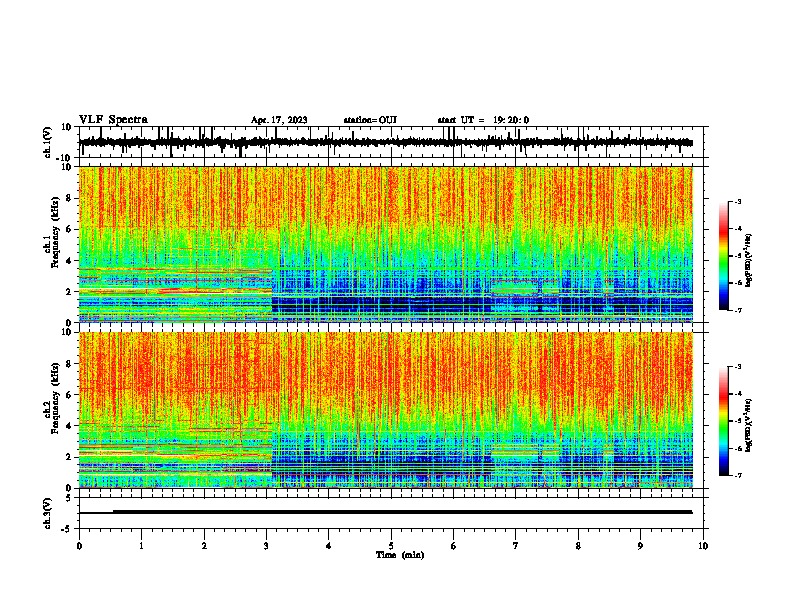Click the "station=OUI" header label
The width and height of the screenshot is (792, 612).
pos(370,120)
